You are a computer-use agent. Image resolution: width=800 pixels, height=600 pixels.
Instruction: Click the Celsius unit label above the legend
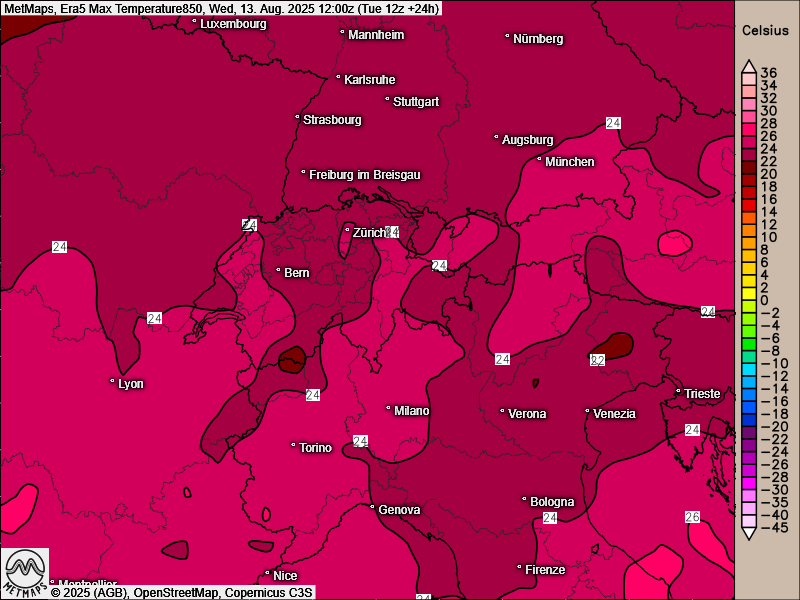pos(765,31)
